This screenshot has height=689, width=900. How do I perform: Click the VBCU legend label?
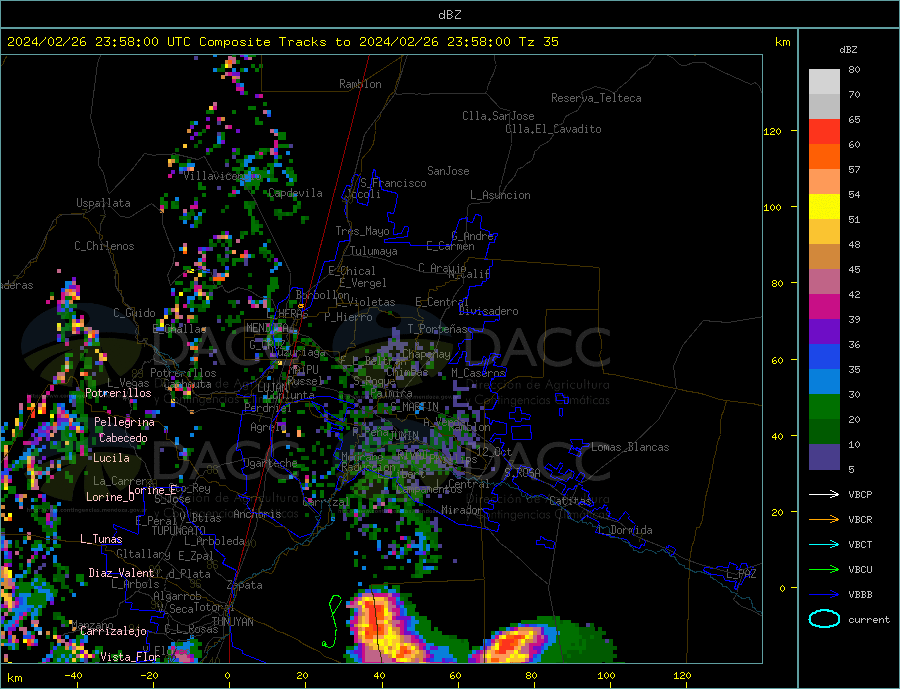tap(860, 570)
